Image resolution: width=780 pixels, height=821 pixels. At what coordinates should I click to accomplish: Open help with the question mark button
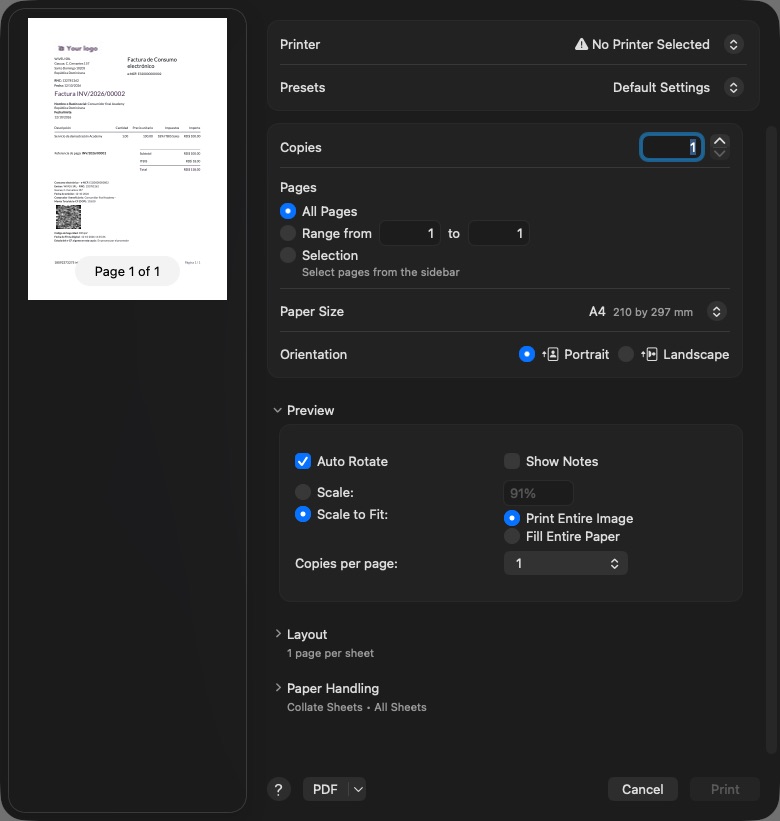click(278, 790)
